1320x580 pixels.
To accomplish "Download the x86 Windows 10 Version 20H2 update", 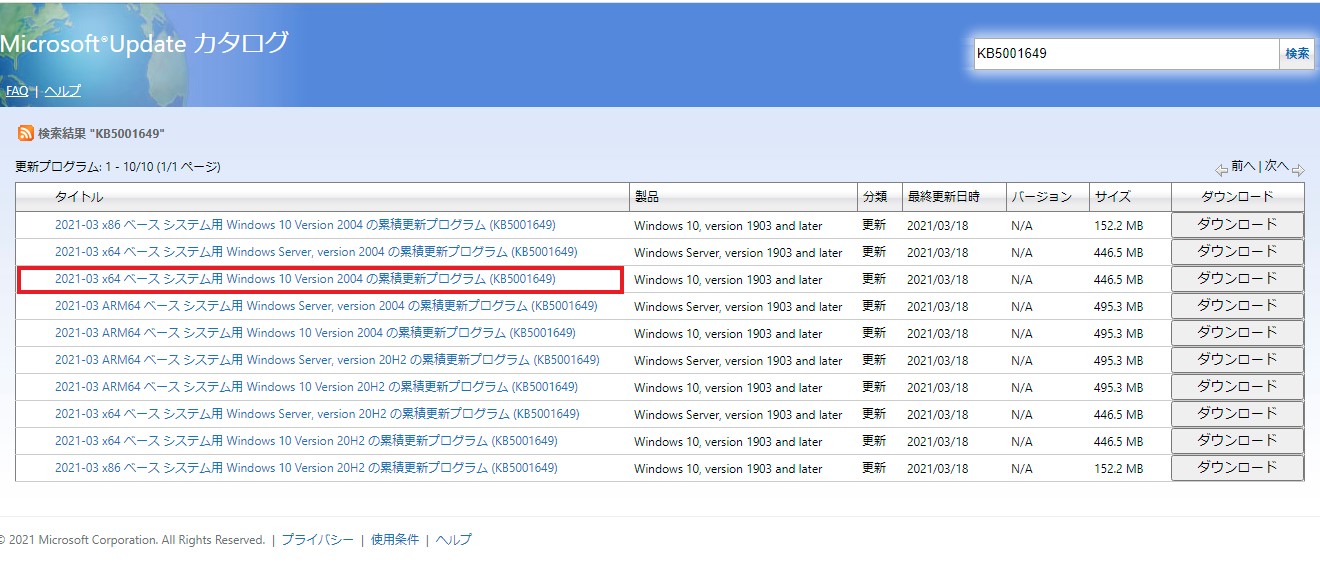I will click(1237, 468).
